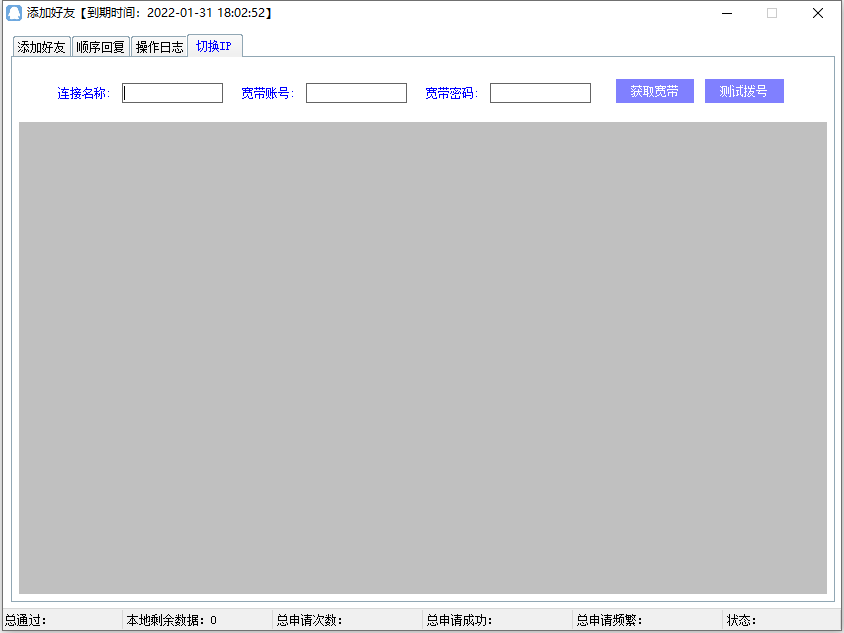Click the 宽带密码 text box
Screen dimensions: 844x633
[540, 93]
